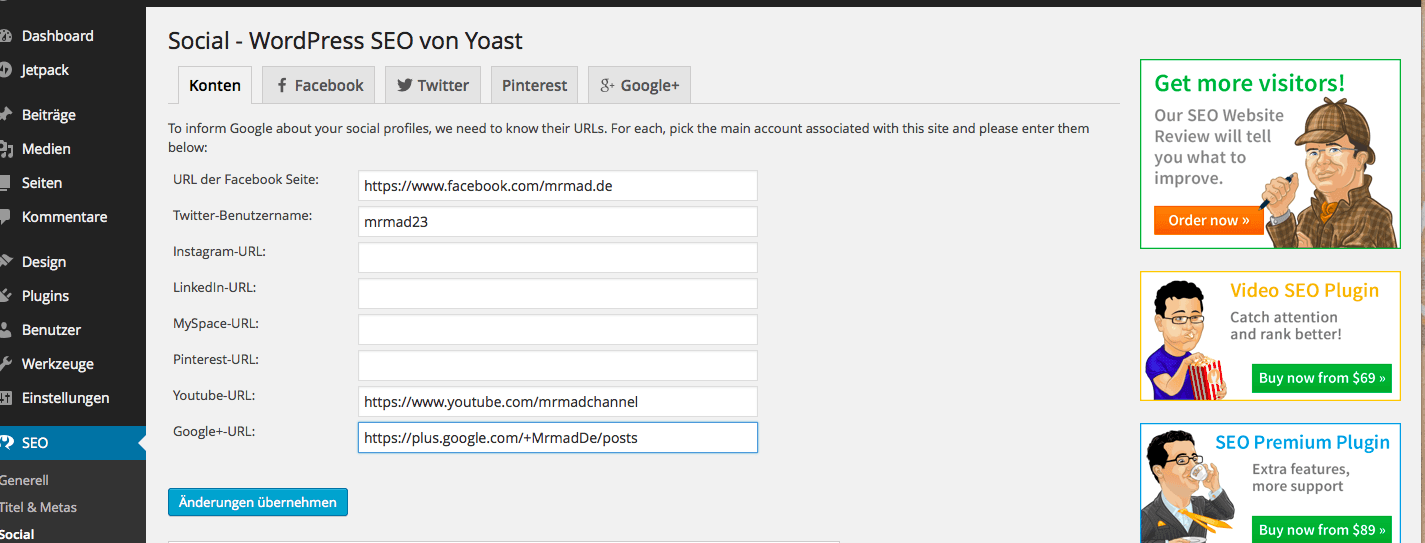
Task: Go to Seiten menu
Action: pyautogui.click(x=42, y=183)
